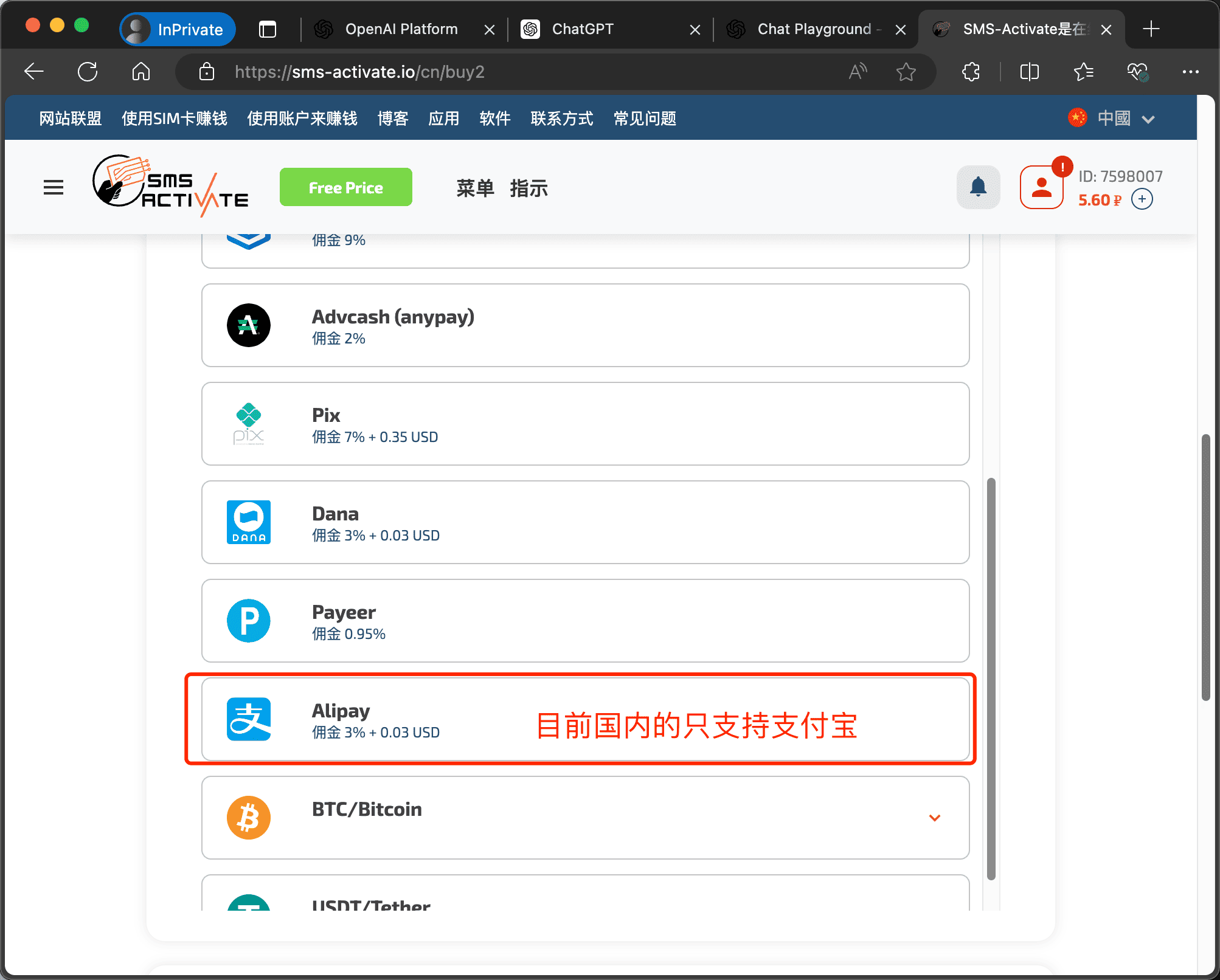Open the hamburger menu
Screen dimensions: 1220x980
click(54, 187)
